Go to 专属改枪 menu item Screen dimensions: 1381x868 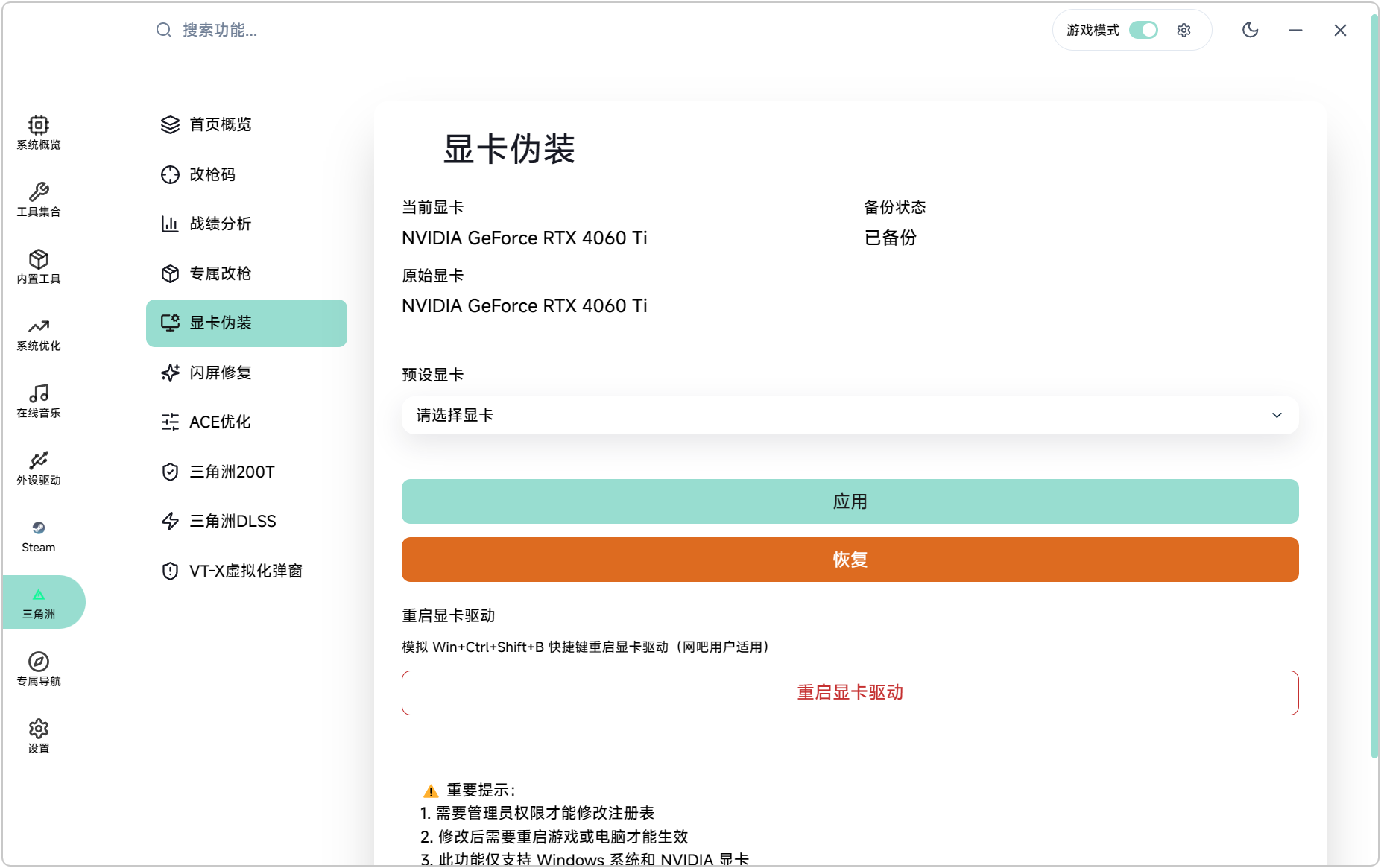(x=246, y=273)
